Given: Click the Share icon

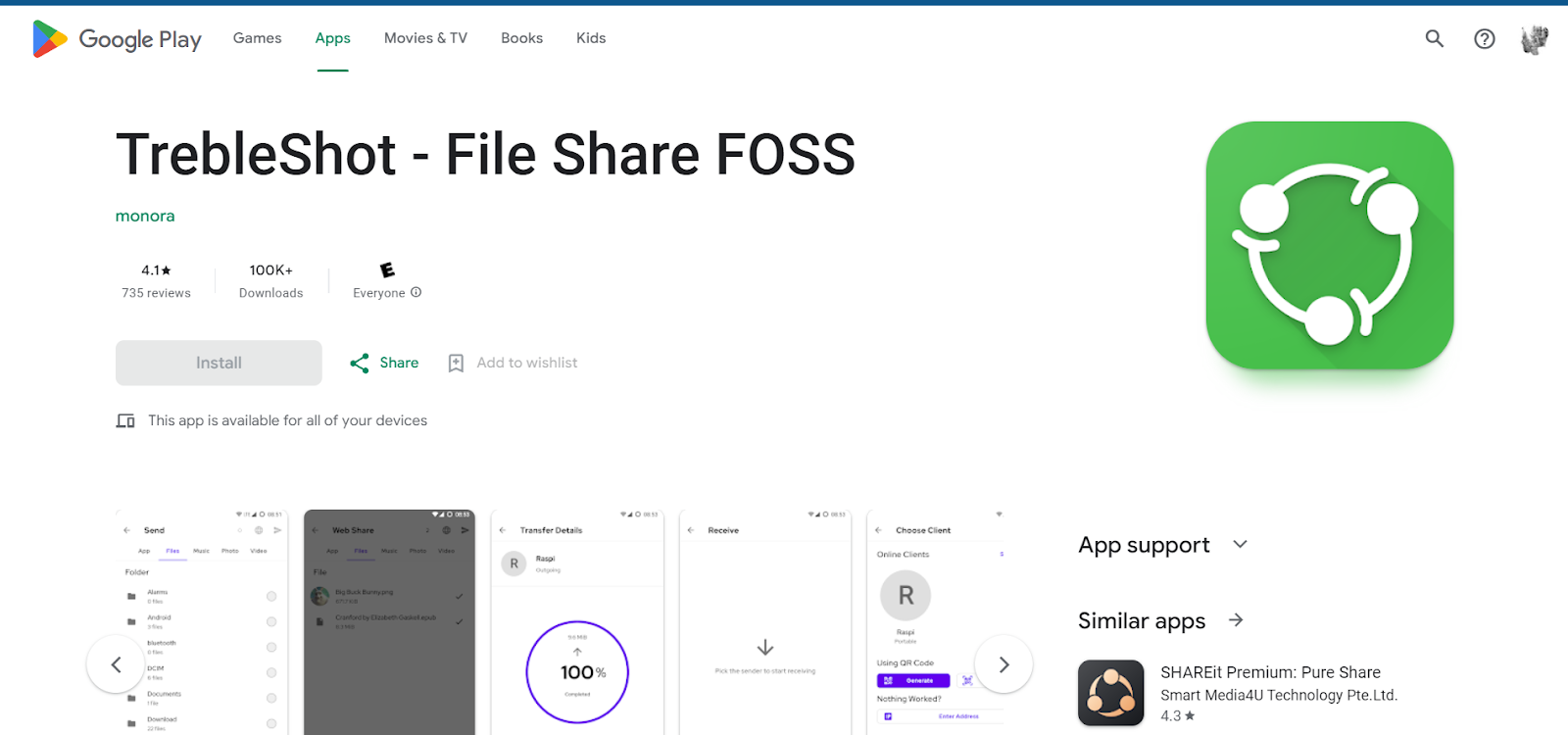Looking at the screenshot, I should [x=360, y=364].
